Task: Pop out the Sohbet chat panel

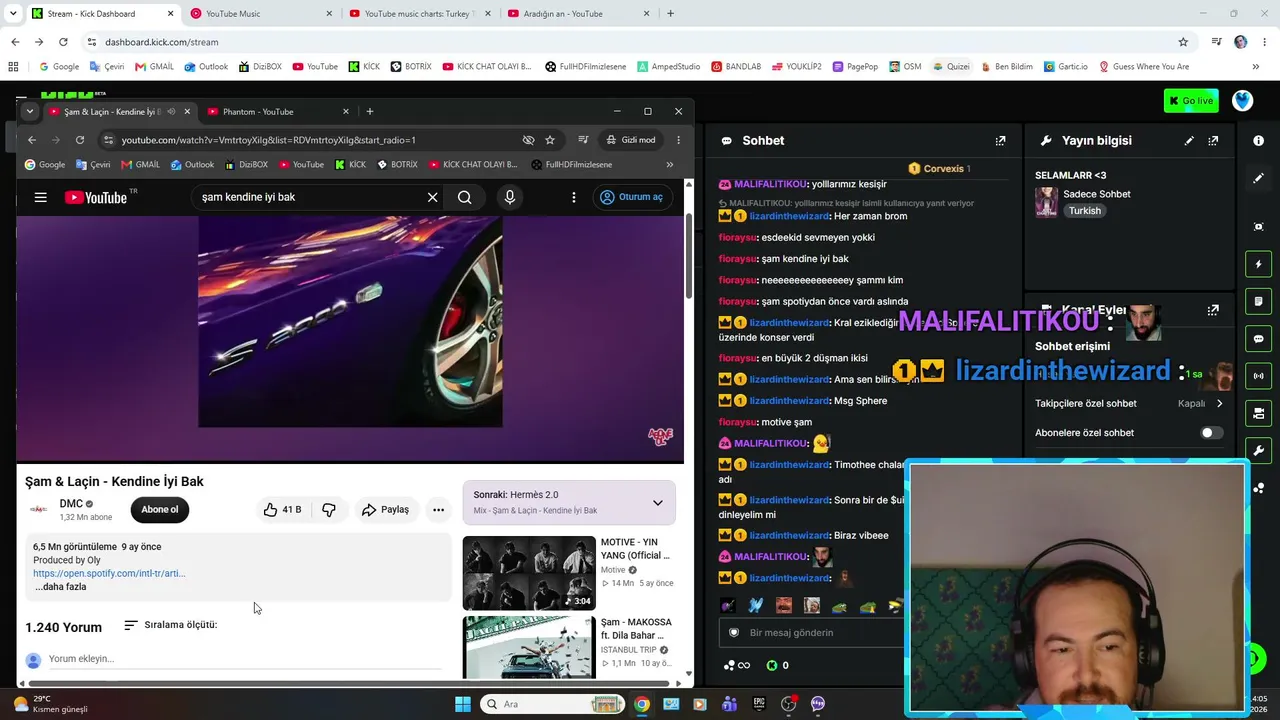Action: tap(1000, 141)
